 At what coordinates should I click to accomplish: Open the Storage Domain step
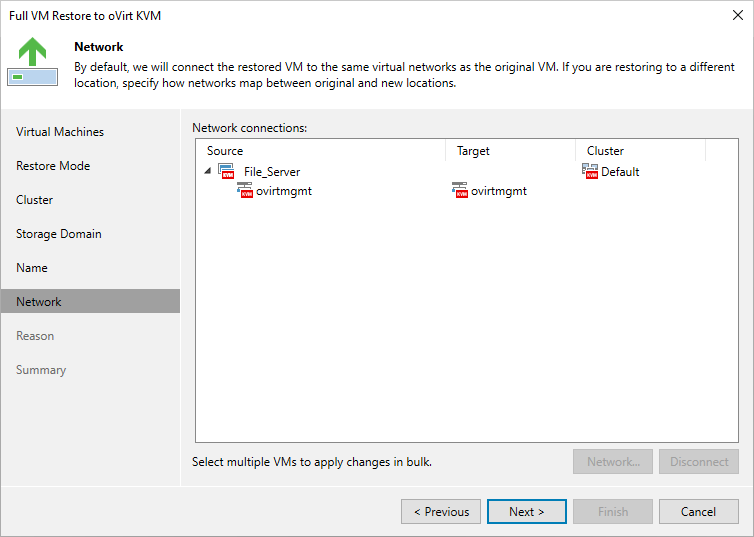click(x=59, y=234)
